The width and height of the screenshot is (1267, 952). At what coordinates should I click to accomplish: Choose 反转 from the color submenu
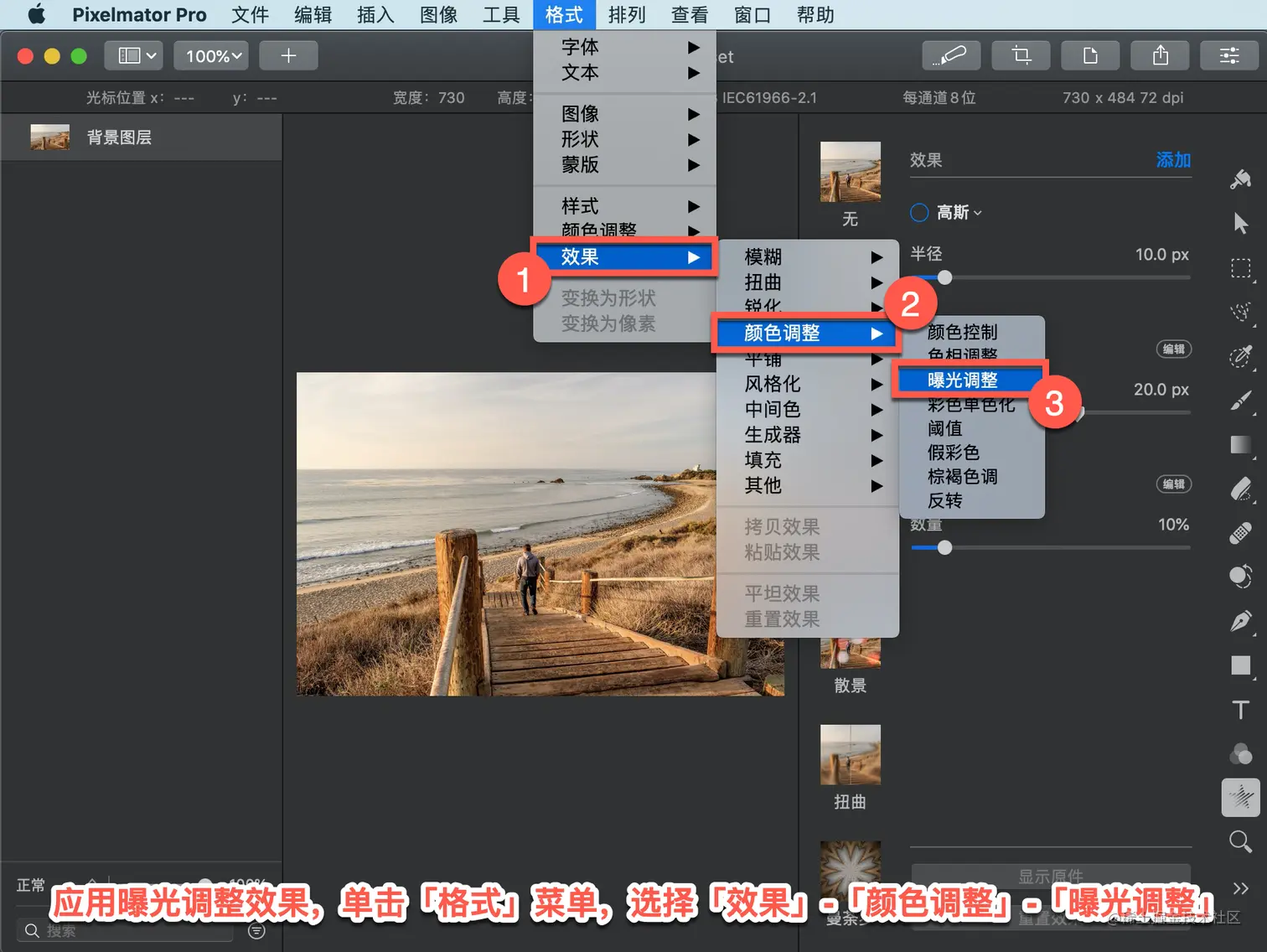coord(972,500)
